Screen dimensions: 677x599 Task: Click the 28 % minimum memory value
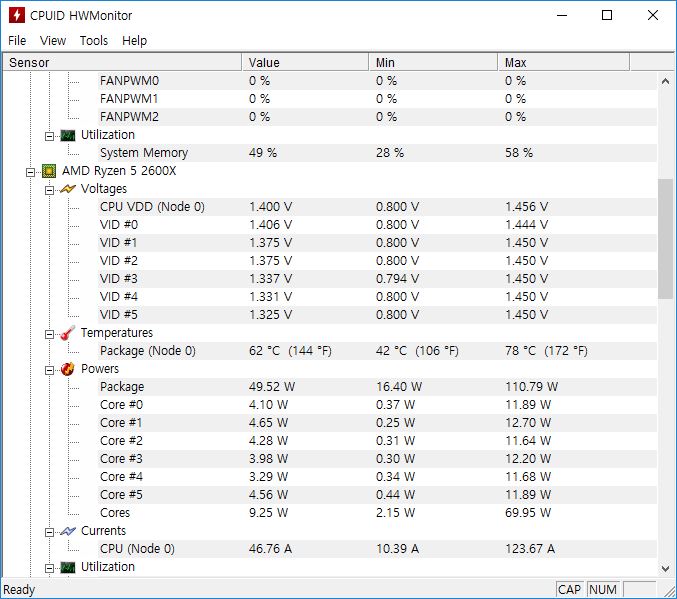[x=389, y=153]
